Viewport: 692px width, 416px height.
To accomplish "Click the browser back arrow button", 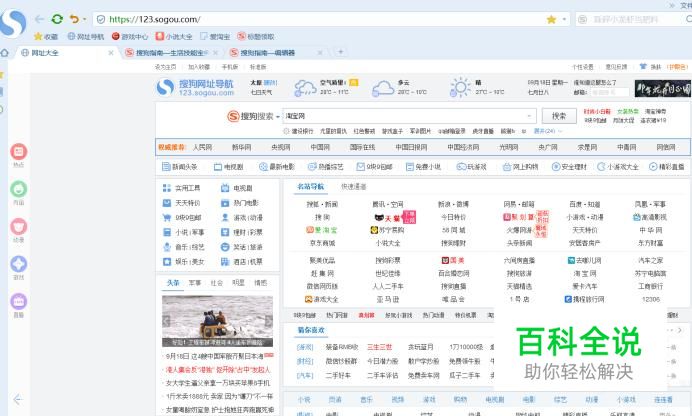I will [37, 19].
